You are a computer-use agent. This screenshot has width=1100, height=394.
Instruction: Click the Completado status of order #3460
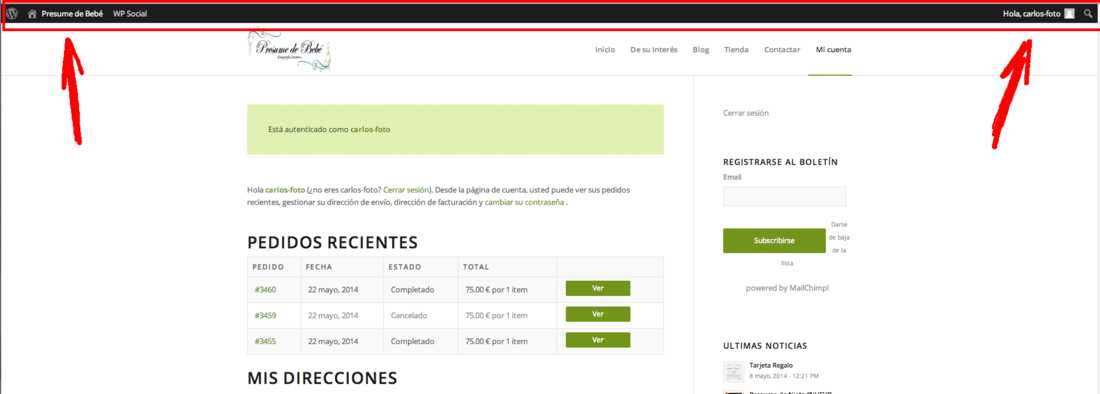coord(412,290)
